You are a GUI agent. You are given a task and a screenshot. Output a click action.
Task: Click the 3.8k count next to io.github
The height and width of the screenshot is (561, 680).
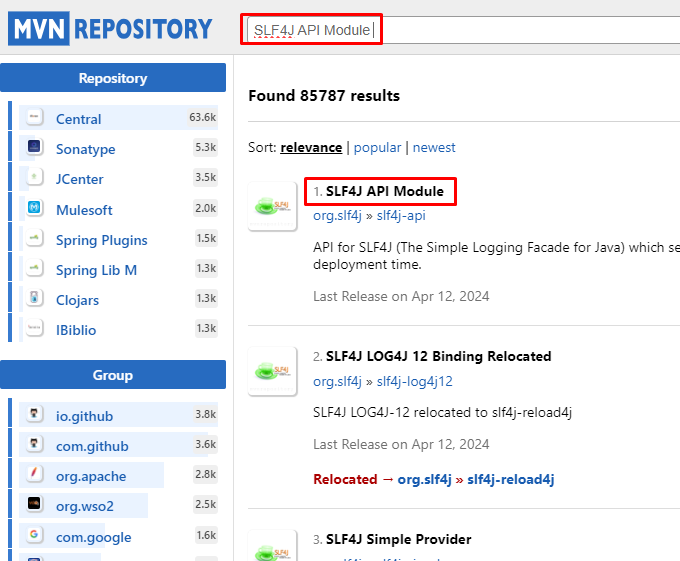pyautogui.click(x=206, y=414)
